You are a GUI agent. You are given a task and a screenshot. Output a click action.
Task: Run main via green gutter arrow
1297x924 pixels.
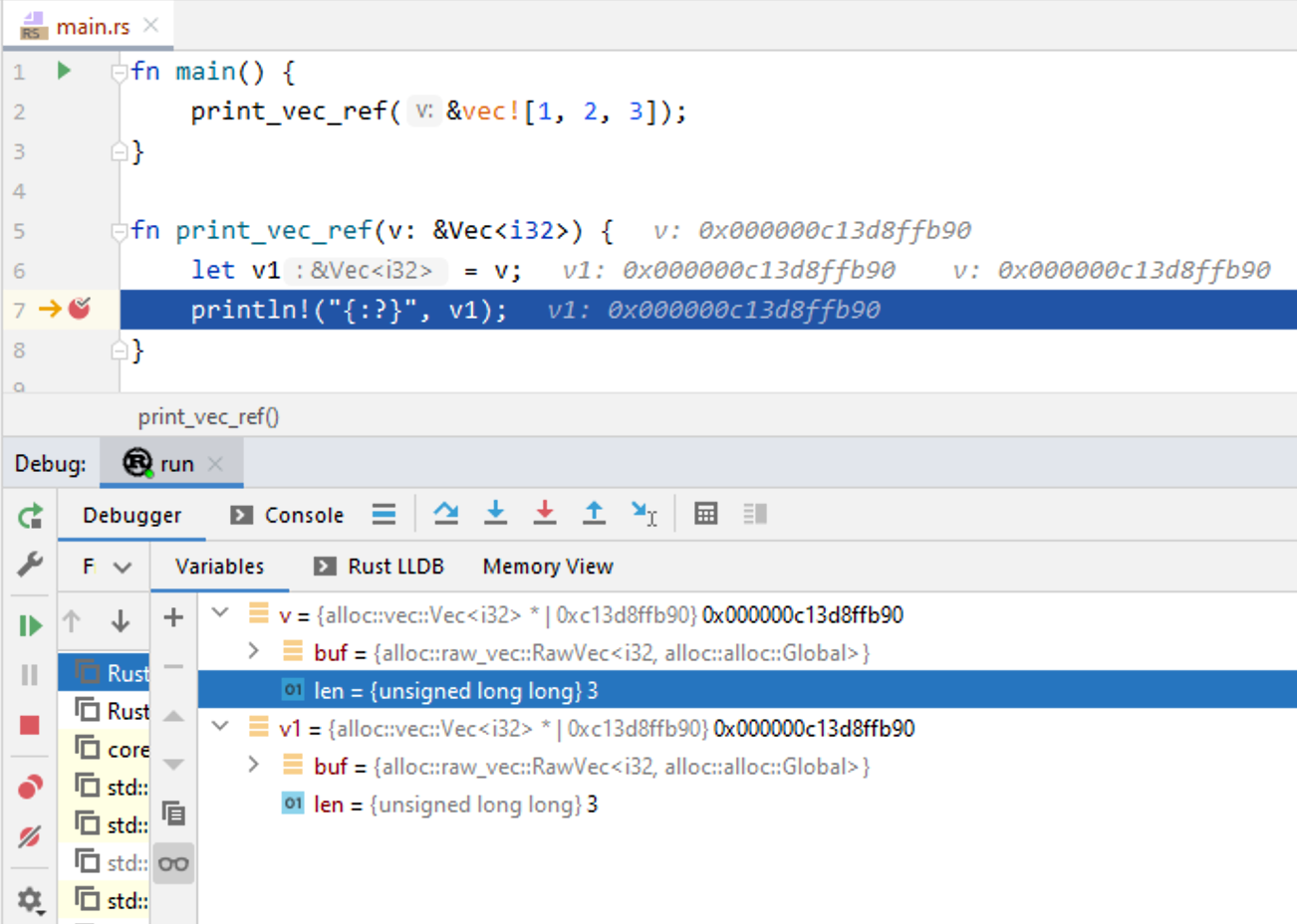pos(64,71)
